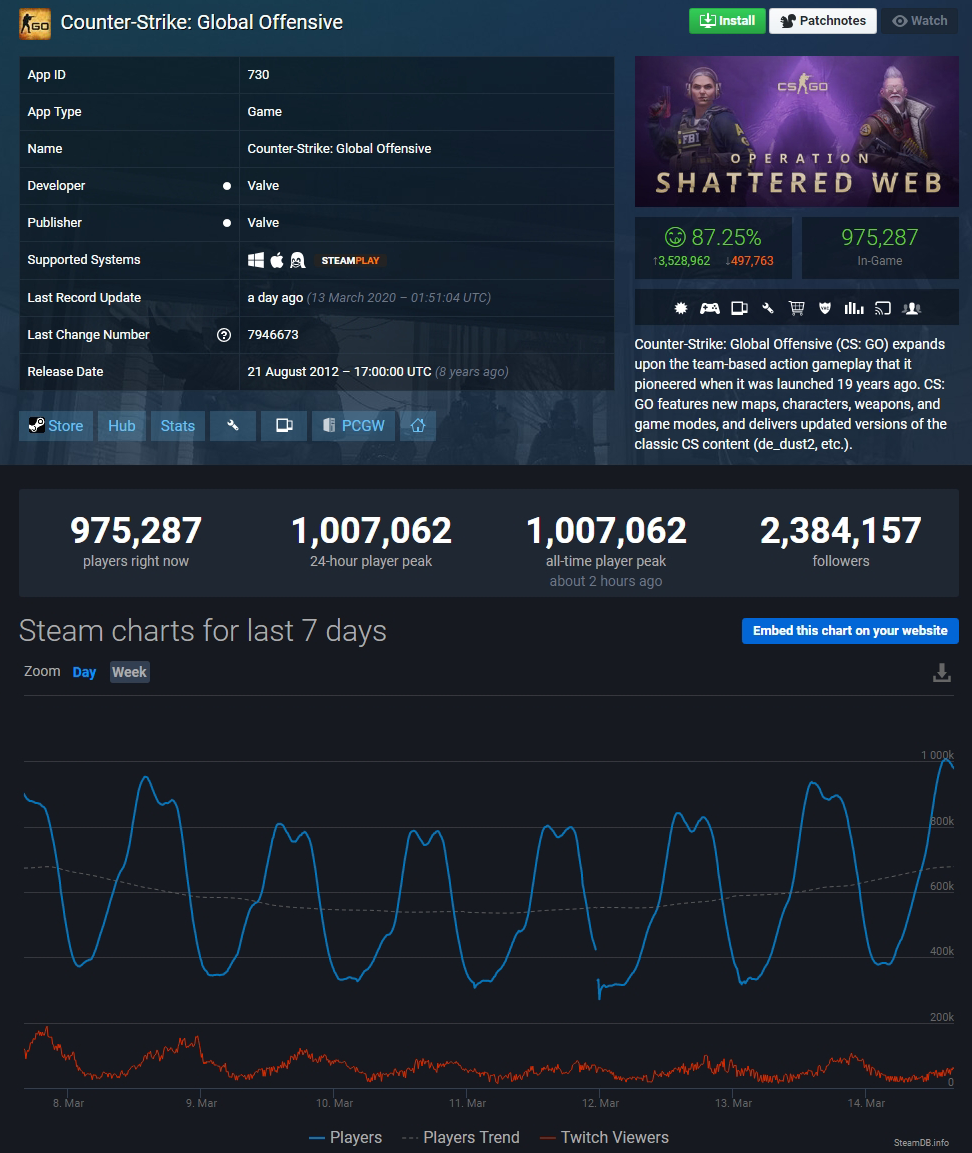
Task: Click the game controller icon in the feature row
Action: pyautogui.click(x=710, y=308)
